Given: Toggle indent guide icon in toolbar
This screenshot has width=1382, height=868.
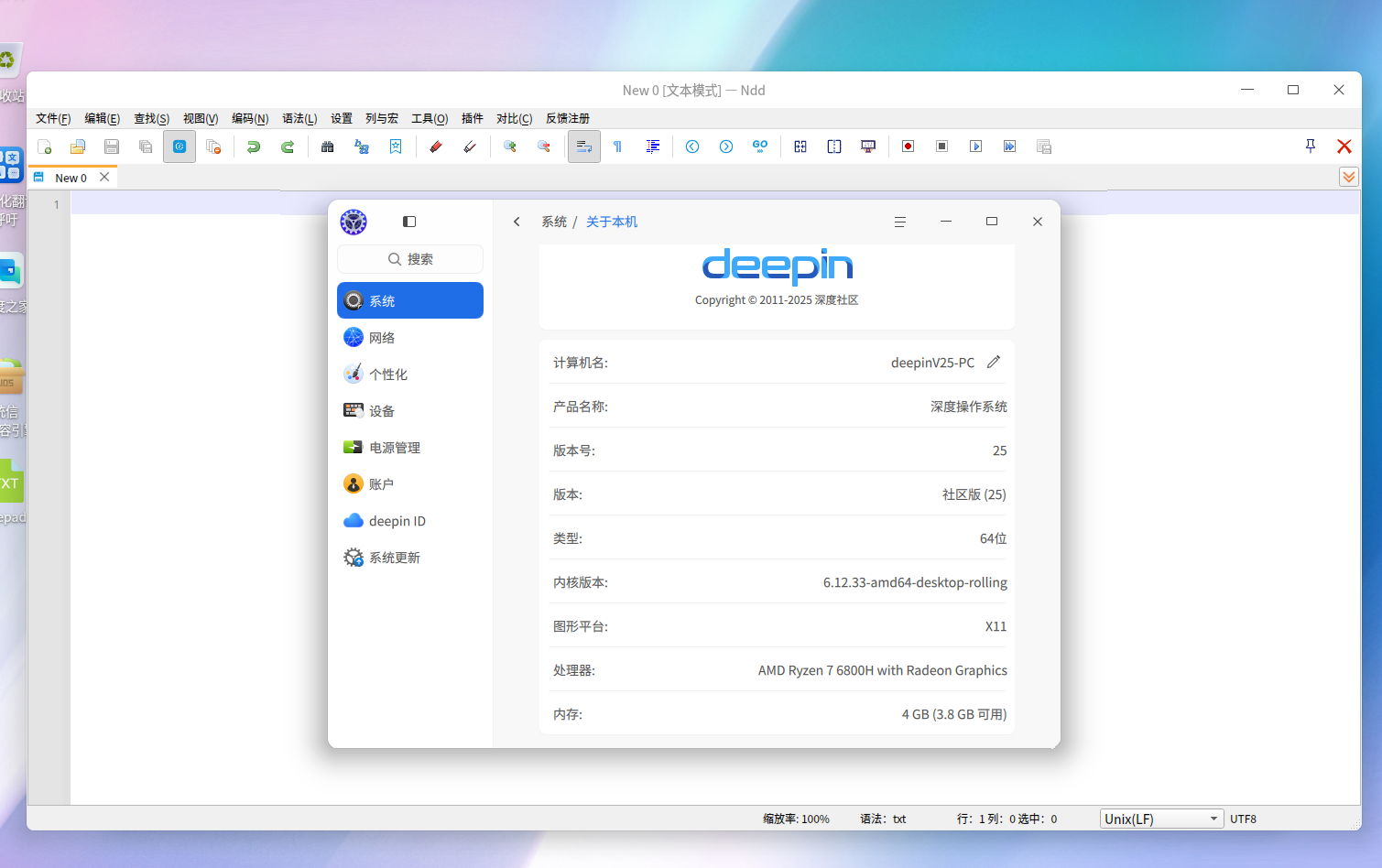Looking at the screenshot, I should click(653, 146).
